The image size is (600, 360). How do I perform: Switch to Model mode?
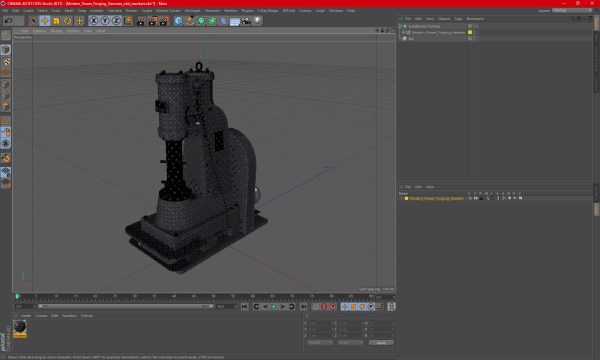tap(5, 50)
